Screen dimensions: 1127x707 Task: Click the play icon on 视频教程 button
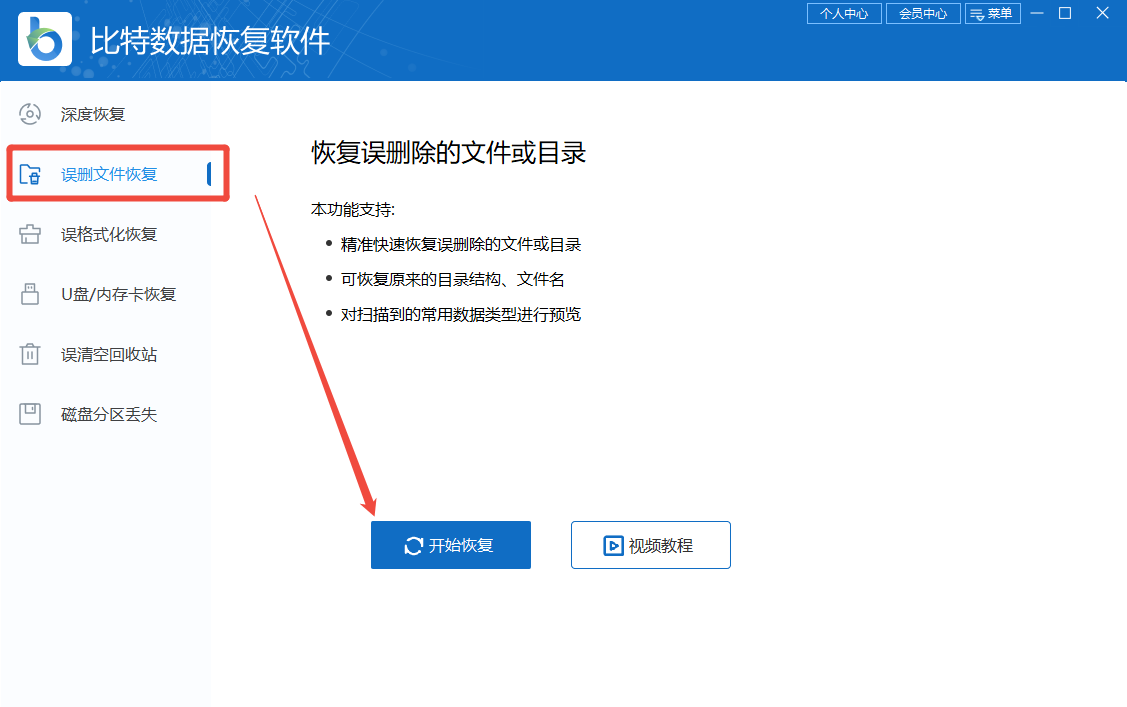tap(613, 546)
